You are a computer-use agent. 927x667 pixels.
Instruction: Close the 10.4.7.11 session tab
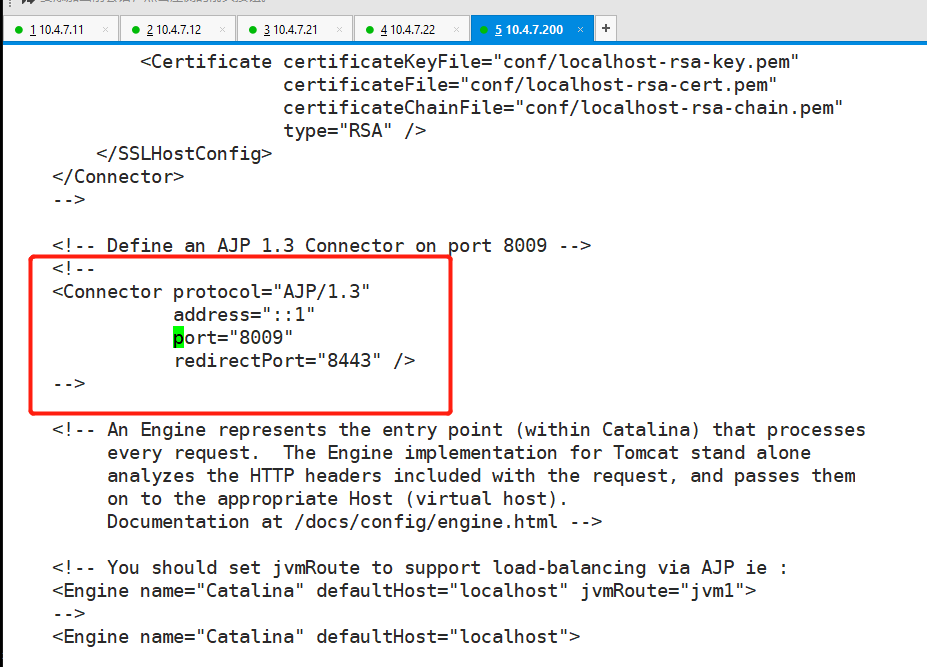coord(106,30)
